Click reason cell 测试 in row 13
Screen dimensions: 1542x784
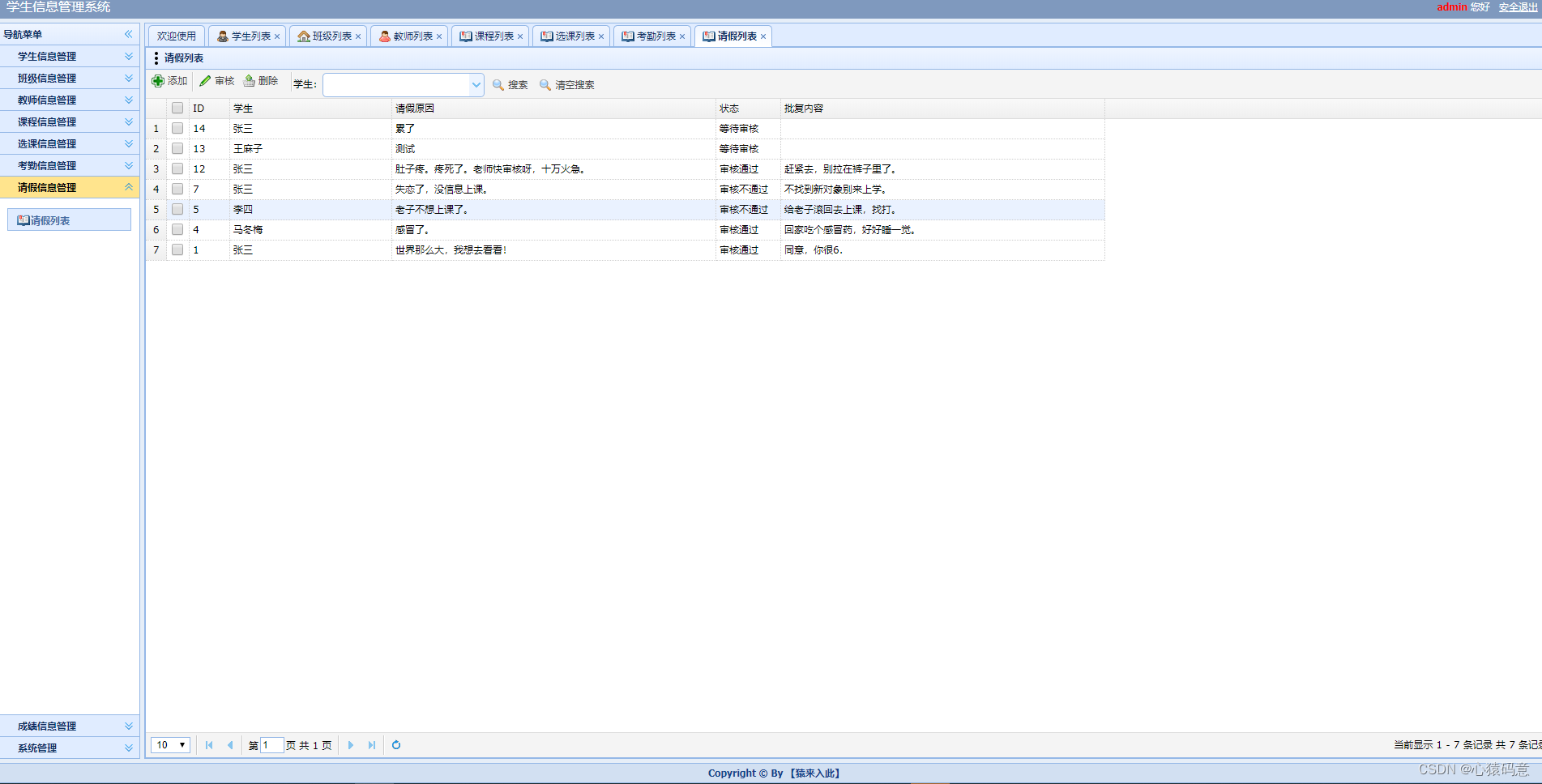coord(405,149)
